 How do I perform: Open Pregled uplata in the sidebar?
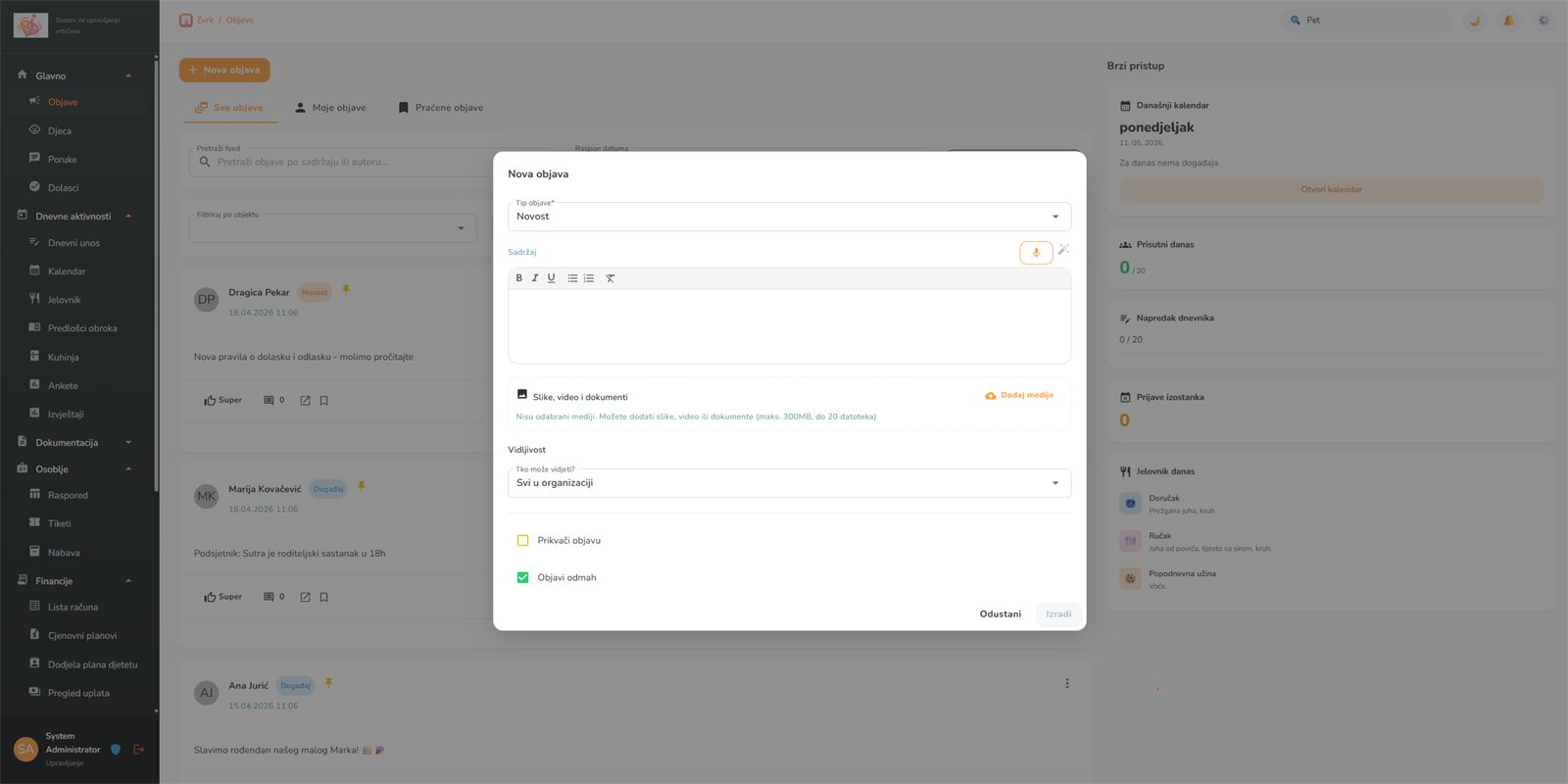point(78,693)
